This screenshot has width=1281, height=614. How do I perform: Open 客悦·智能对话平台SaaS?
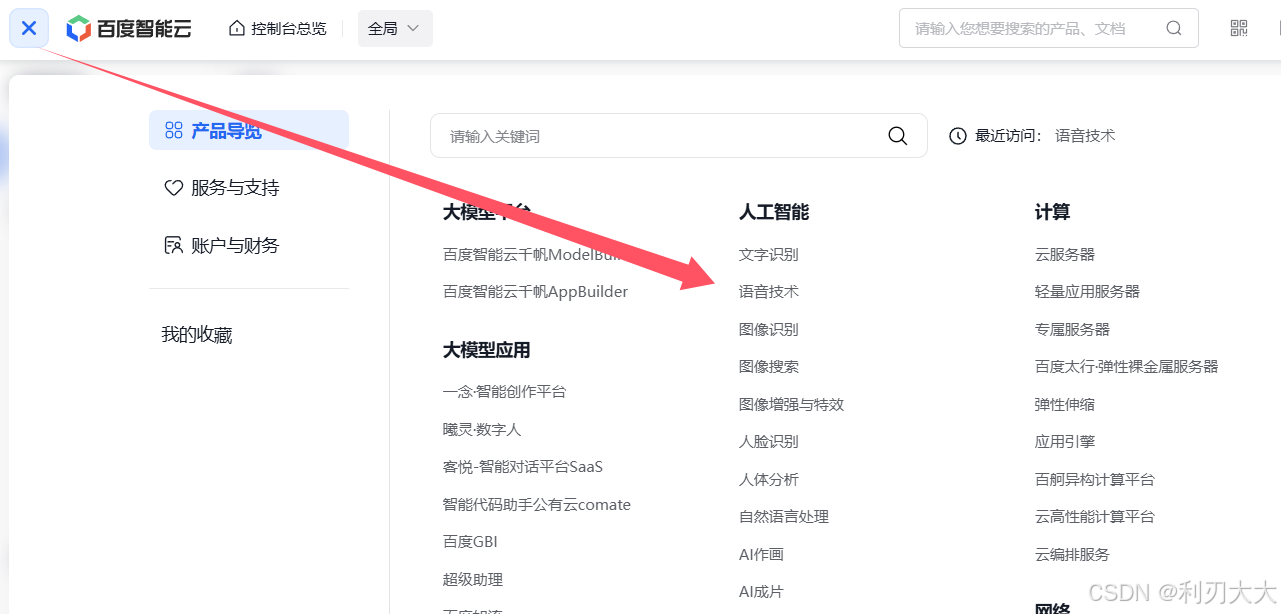click(523, 467)
